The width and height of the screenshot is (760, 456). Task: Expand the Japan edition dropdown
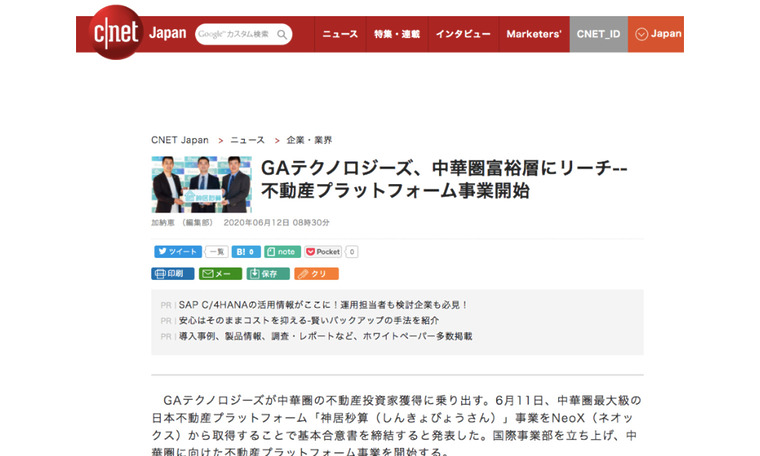tap(656, 34)
